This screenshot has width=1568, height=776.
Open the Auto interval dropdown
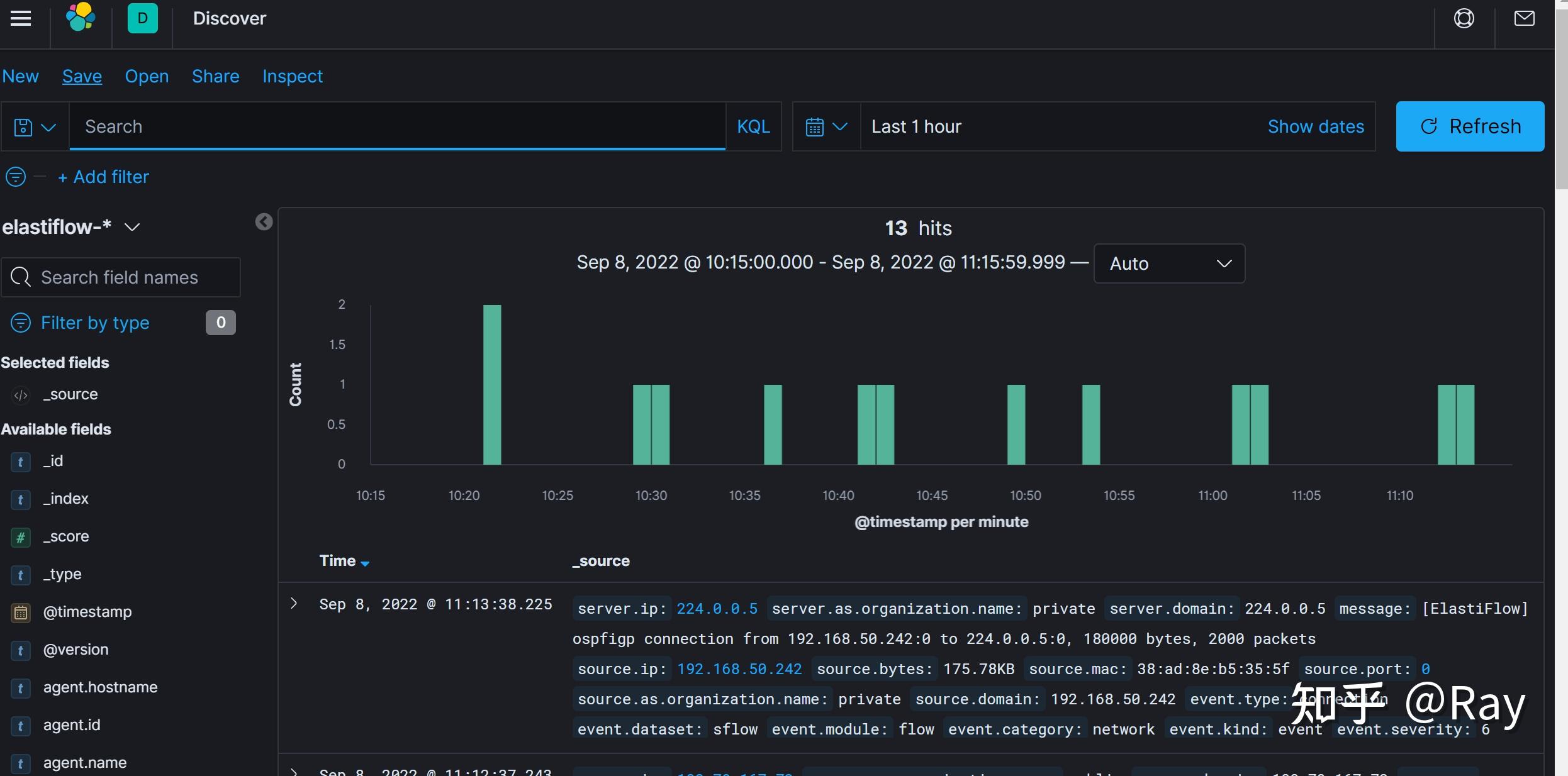coord(1169,263)
